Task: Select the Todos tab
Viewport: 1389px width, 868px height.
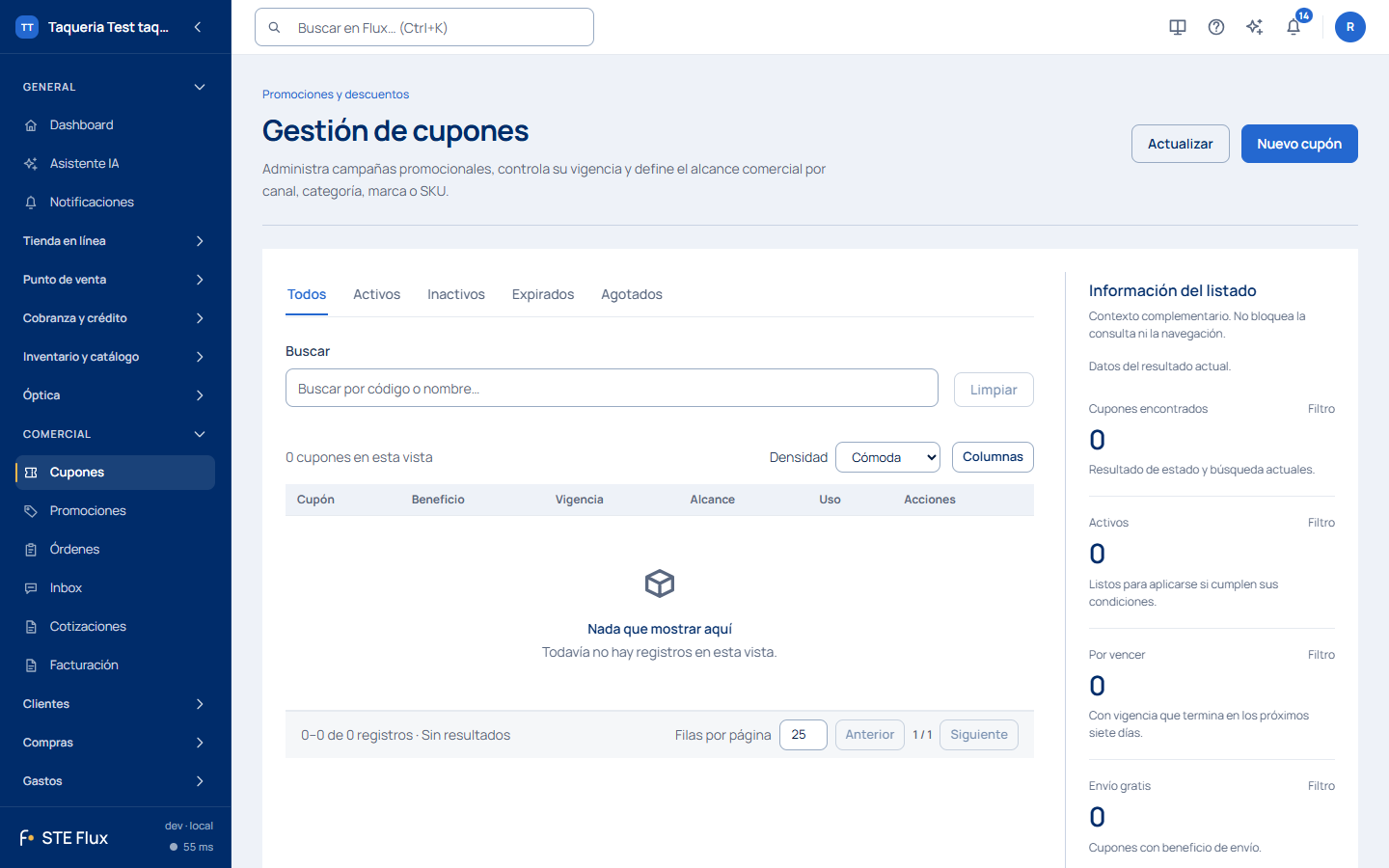Action: click(307, 295)
